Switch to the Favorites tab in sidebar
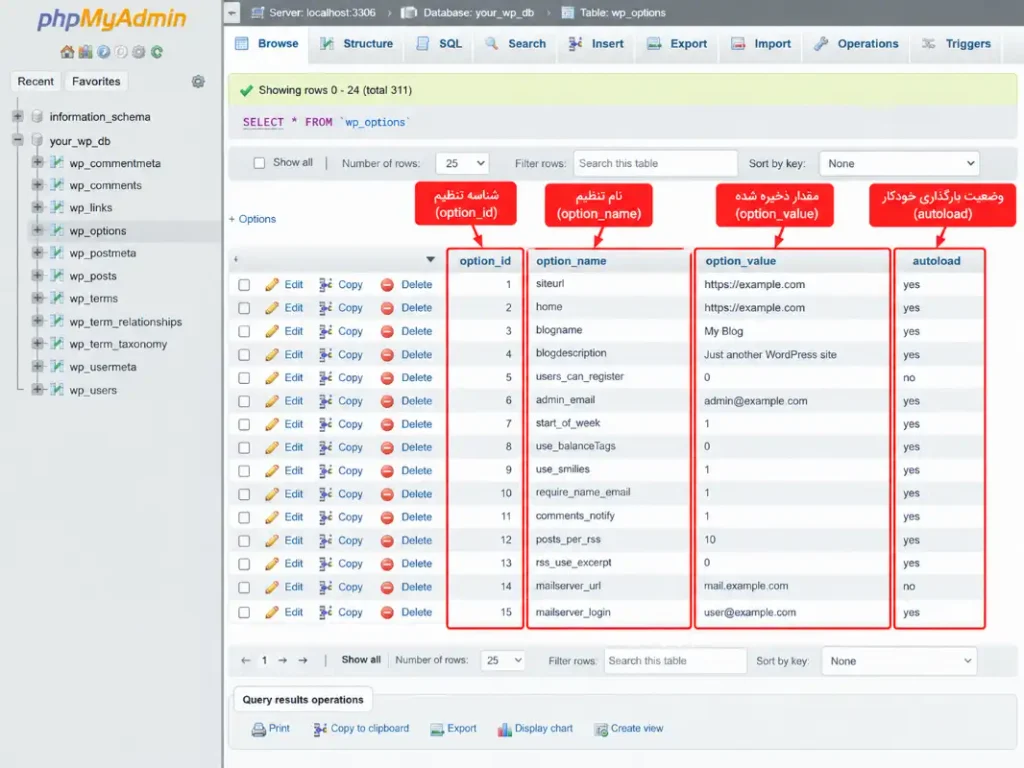 coord(96,82)
